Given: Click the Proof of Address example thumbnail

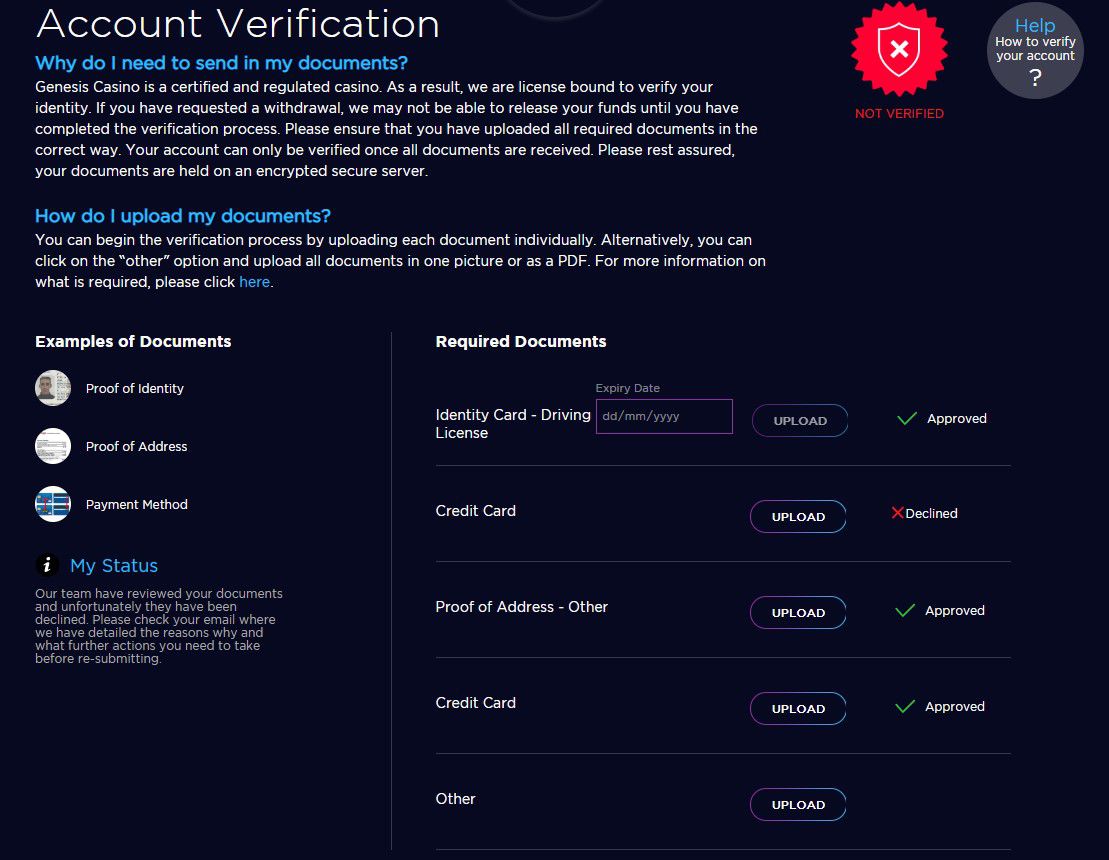Looking at the screenshot, I should coord(53,446).
